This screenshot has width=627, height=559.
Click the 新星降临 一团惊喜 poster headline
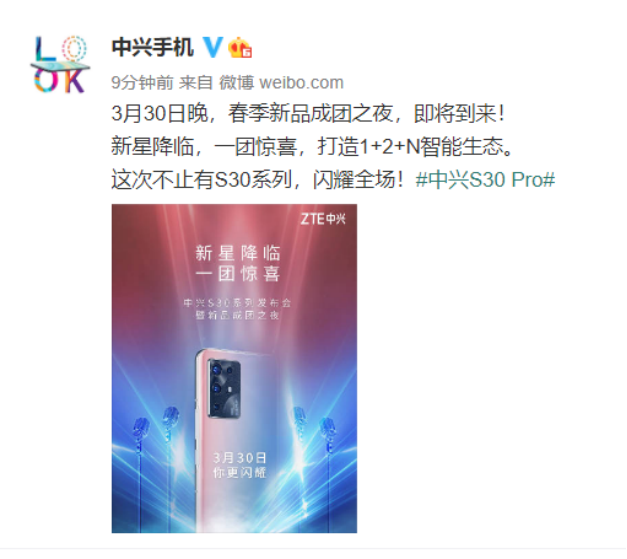(238, 264)
